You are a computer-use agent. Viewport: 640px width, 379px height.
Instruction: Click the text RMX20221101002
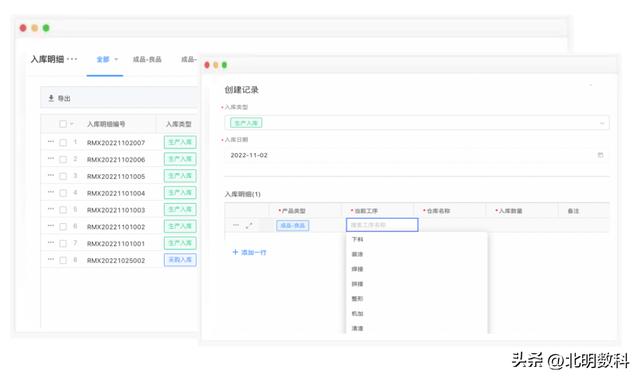[x=116, y=227]
